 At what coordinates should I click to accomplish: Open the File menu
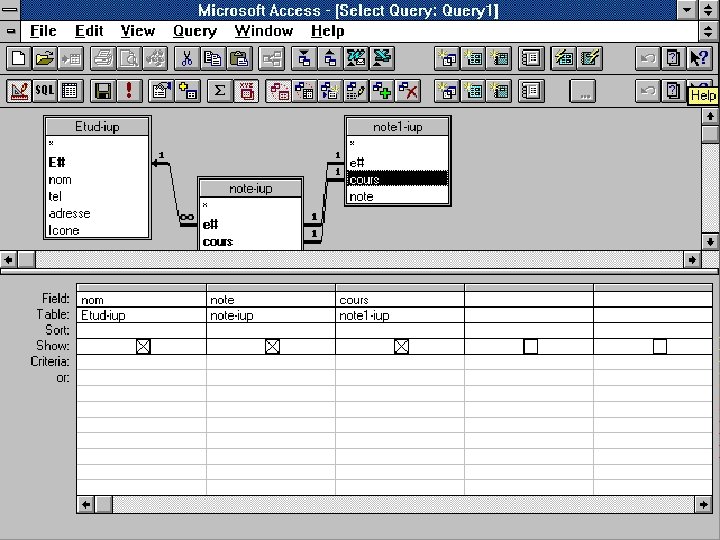click(x=43, y=31)
